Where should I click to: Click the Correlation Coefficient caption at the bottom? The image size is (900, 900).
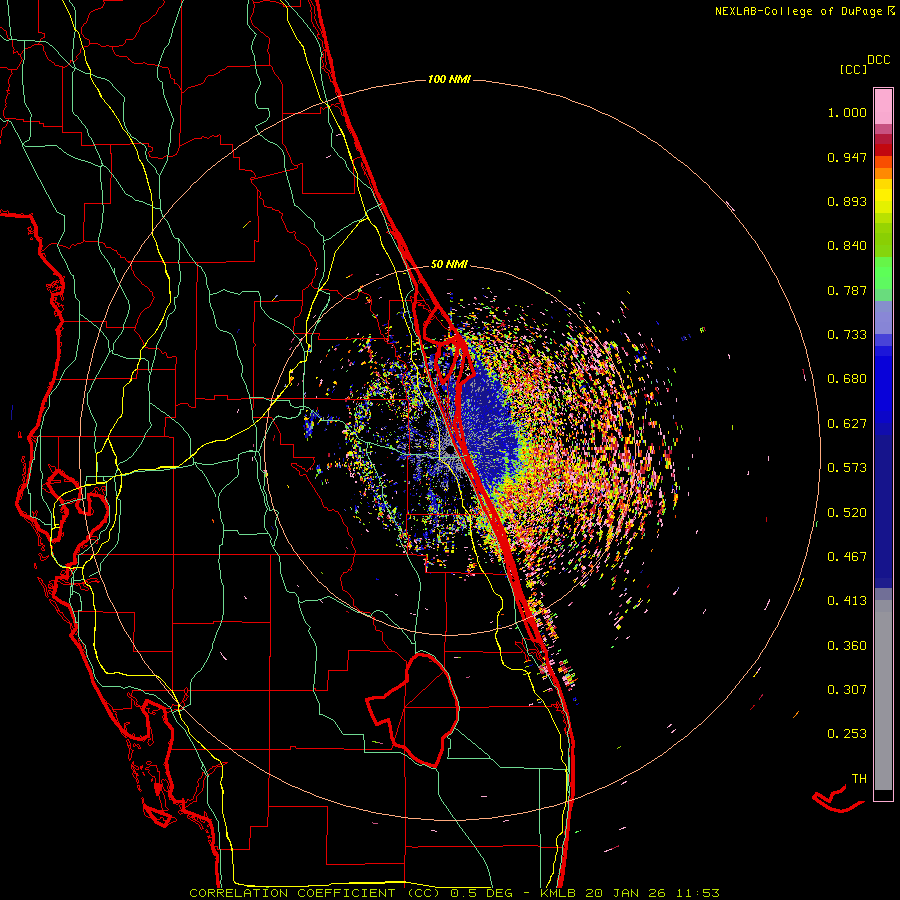454,893
